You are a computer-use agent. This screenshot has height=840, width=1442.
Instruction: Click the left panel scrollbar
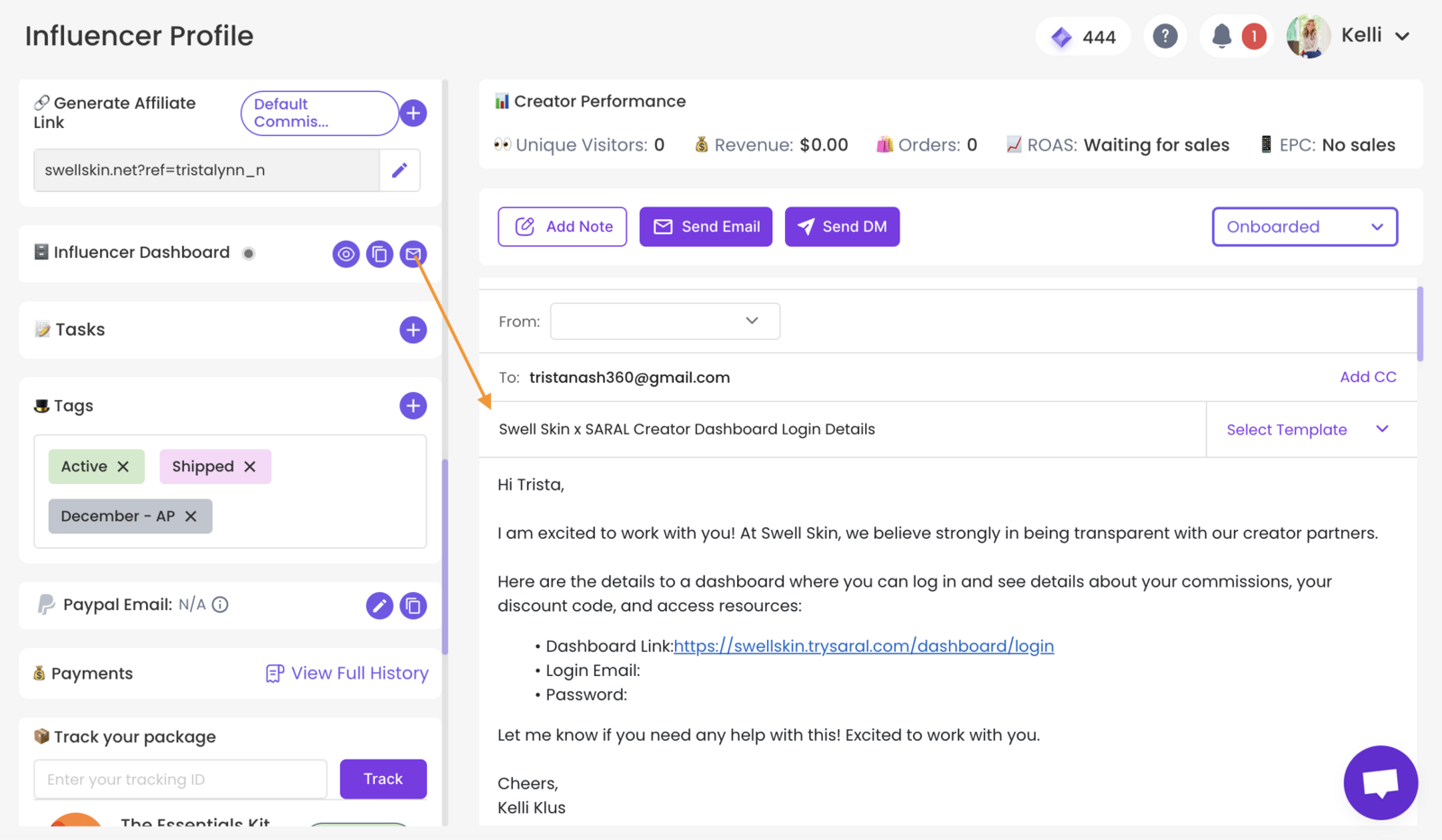[445, 556]
